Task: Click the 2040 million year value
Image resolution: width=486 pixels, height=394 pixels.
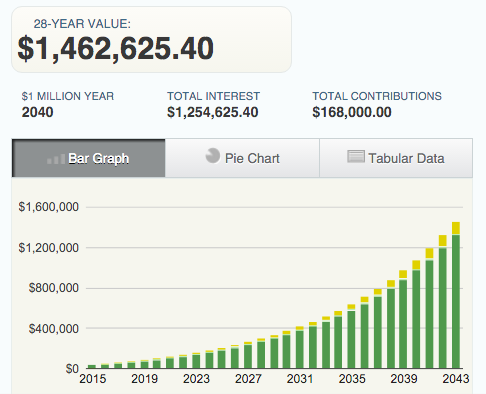Action: point(37,112)
